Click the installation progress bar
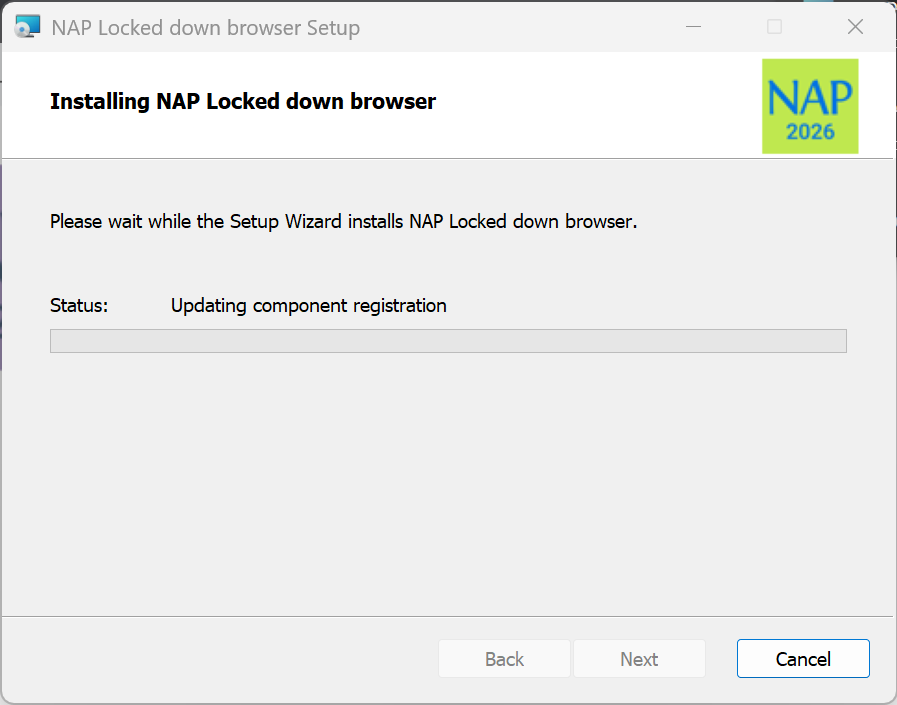897x705 pixels. tap(448, 341)
